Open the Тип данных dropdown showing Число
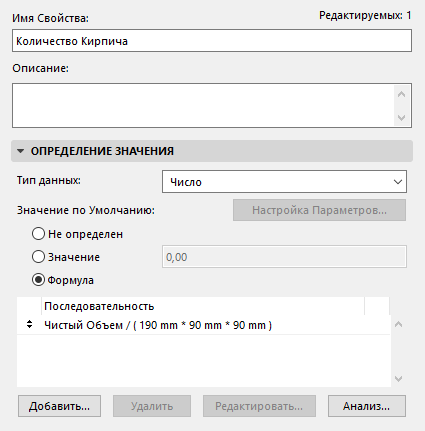This screenshot has height=431, width=425. [284, 182]
